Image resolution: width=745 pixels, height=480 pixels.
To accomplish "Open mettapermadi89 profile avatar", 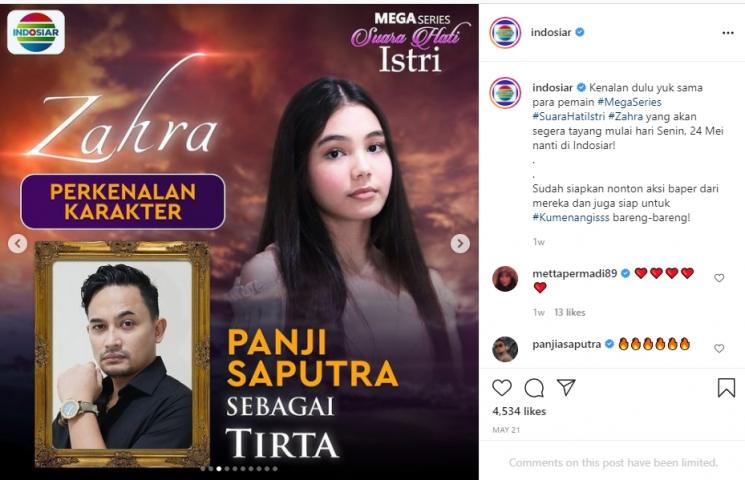I will point(505,278).
